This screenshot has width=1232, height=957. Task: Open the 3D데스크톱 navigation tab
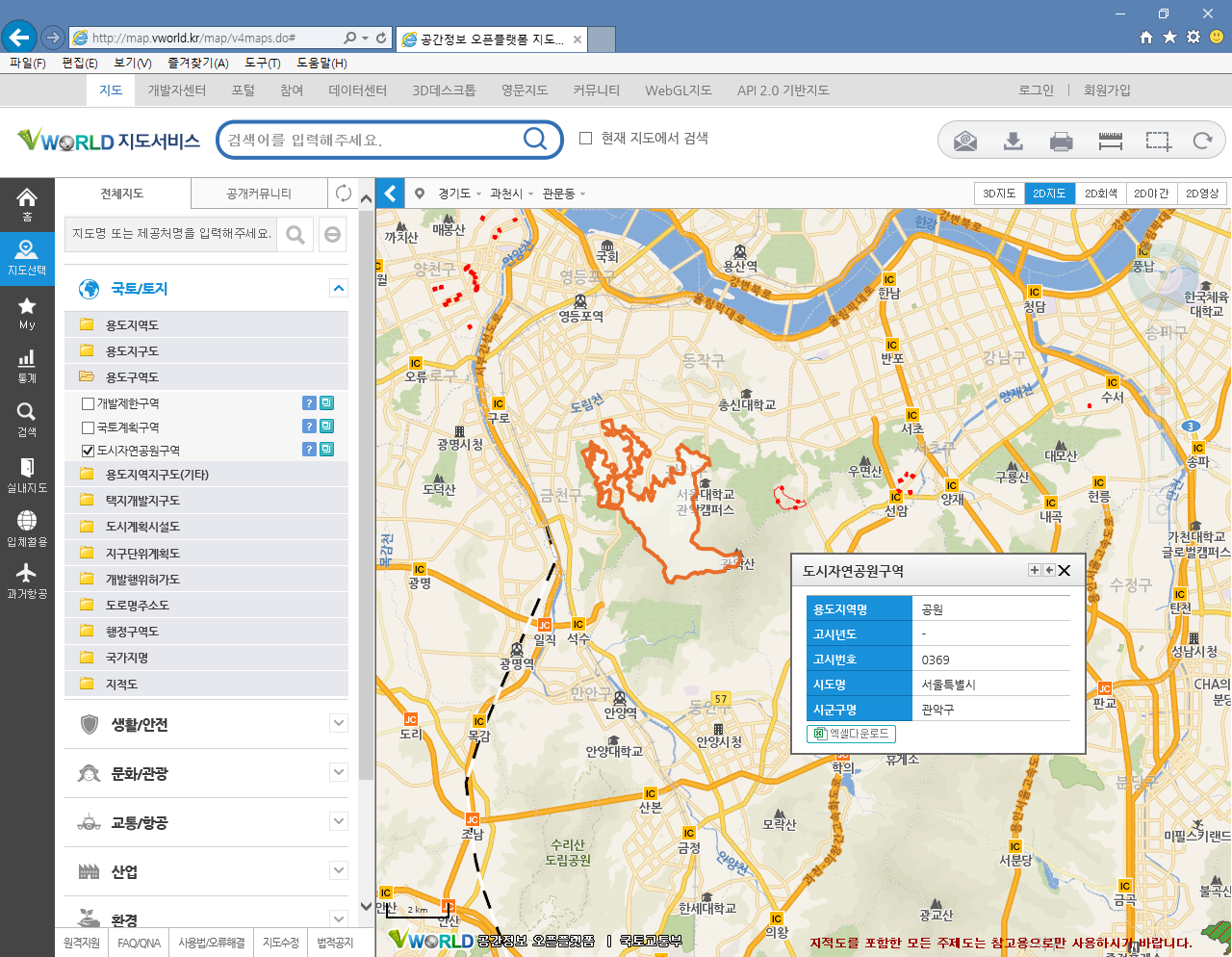444,91
